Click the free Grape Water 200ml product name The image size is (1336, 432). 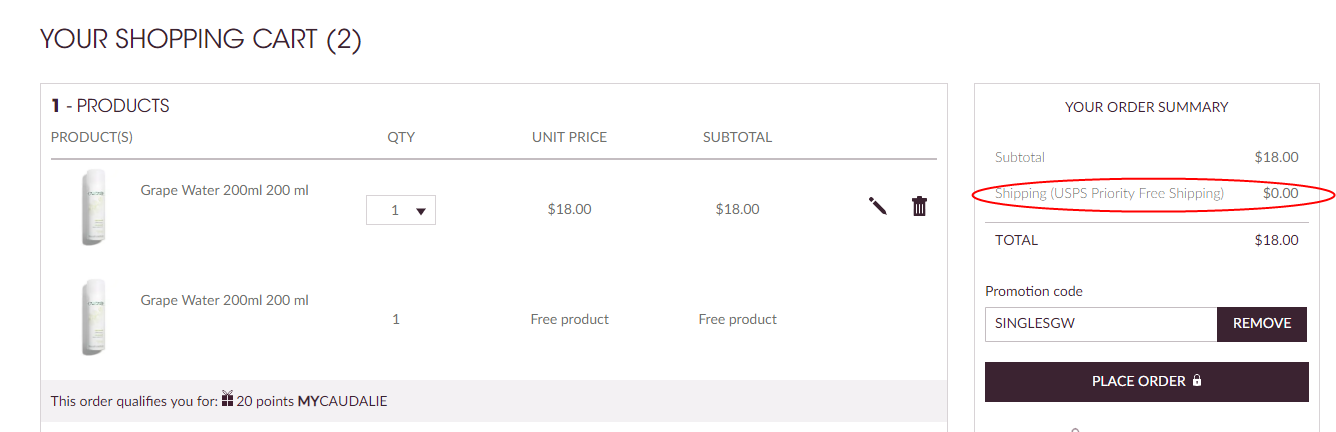pyautogui.click(x=224, y=300)
